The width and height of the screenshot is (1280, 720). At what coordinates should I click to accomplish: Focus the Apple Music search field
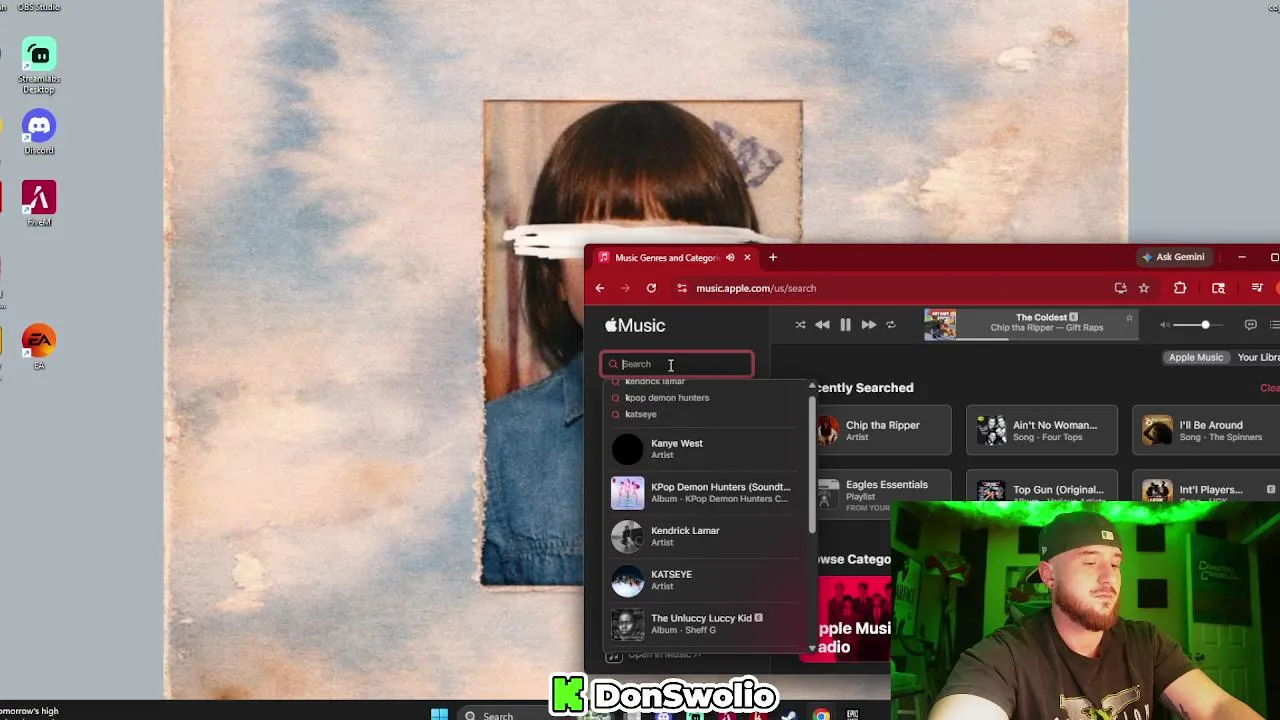click(677, 364)
